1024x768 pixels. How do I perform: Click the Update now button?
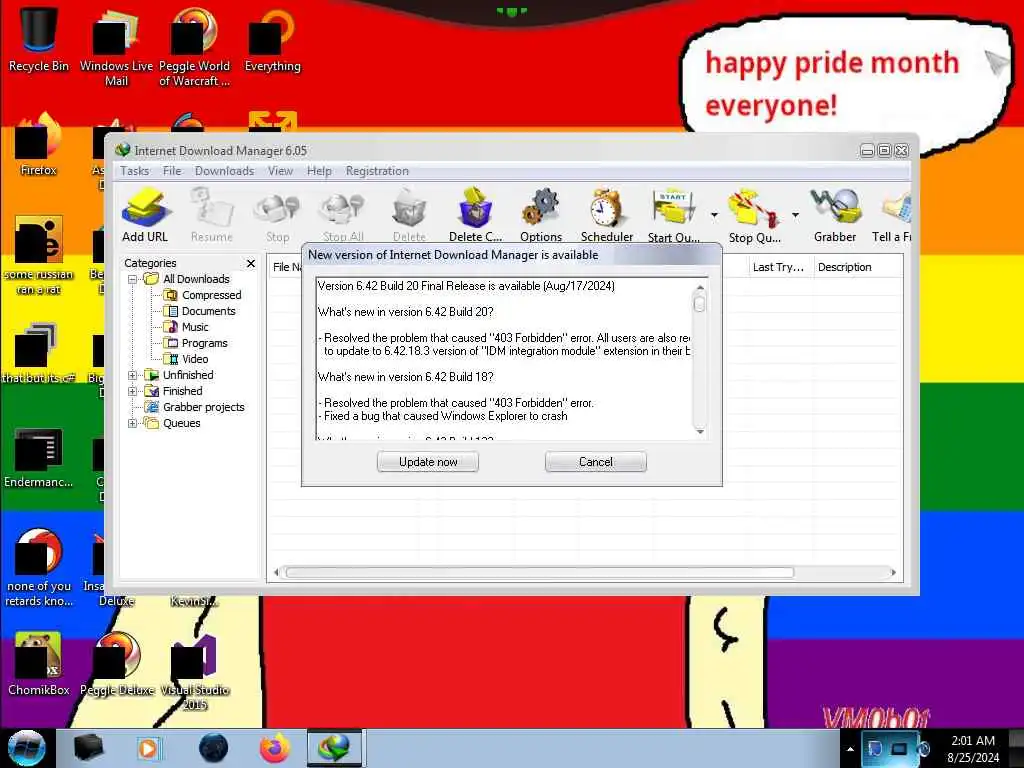click(428, 462)
